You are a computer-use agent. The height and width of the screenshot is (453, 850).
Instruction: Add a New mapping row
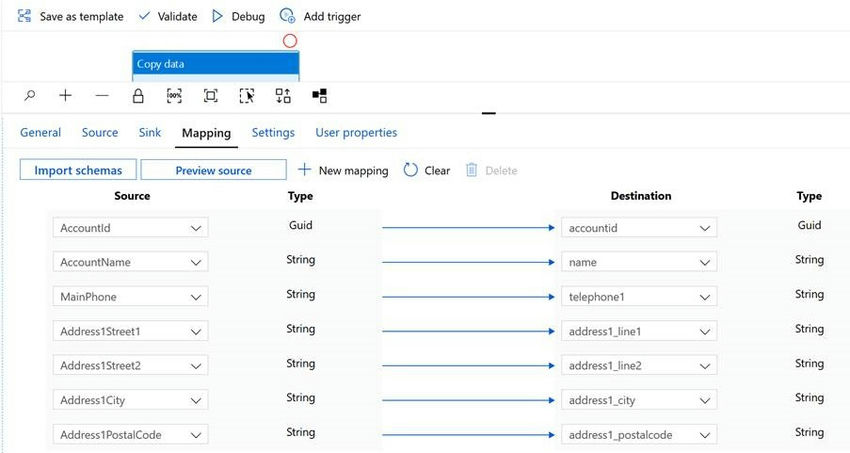pos(343,170)
